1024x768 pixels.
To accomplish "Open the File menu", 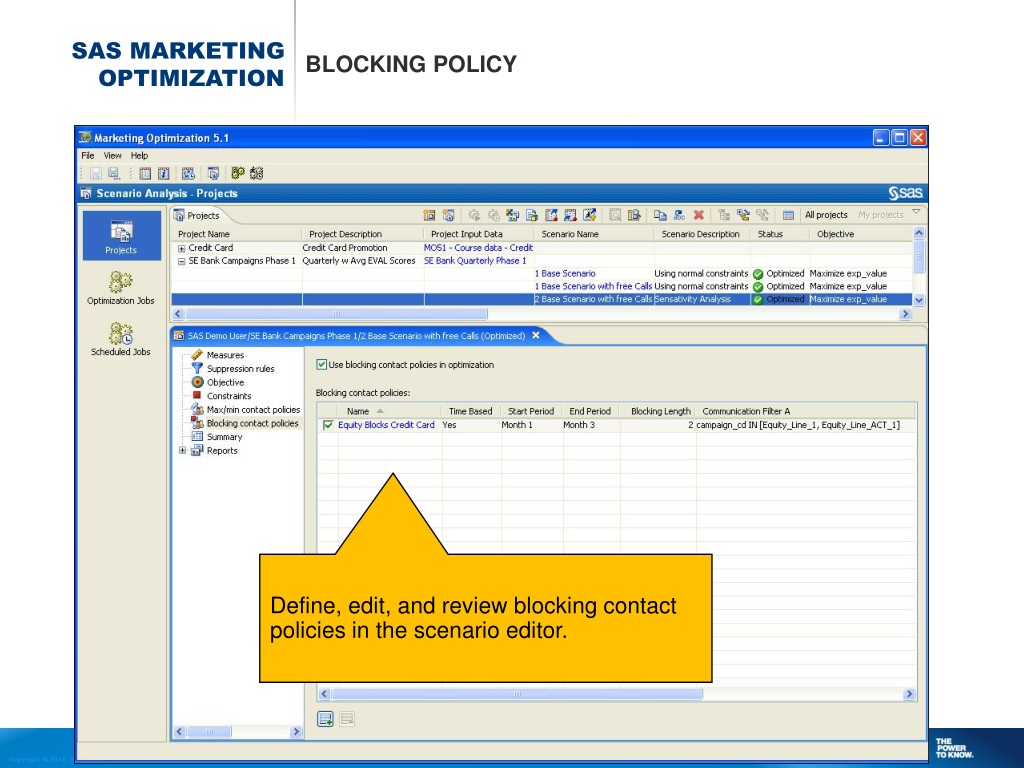I will click(88, 155).
